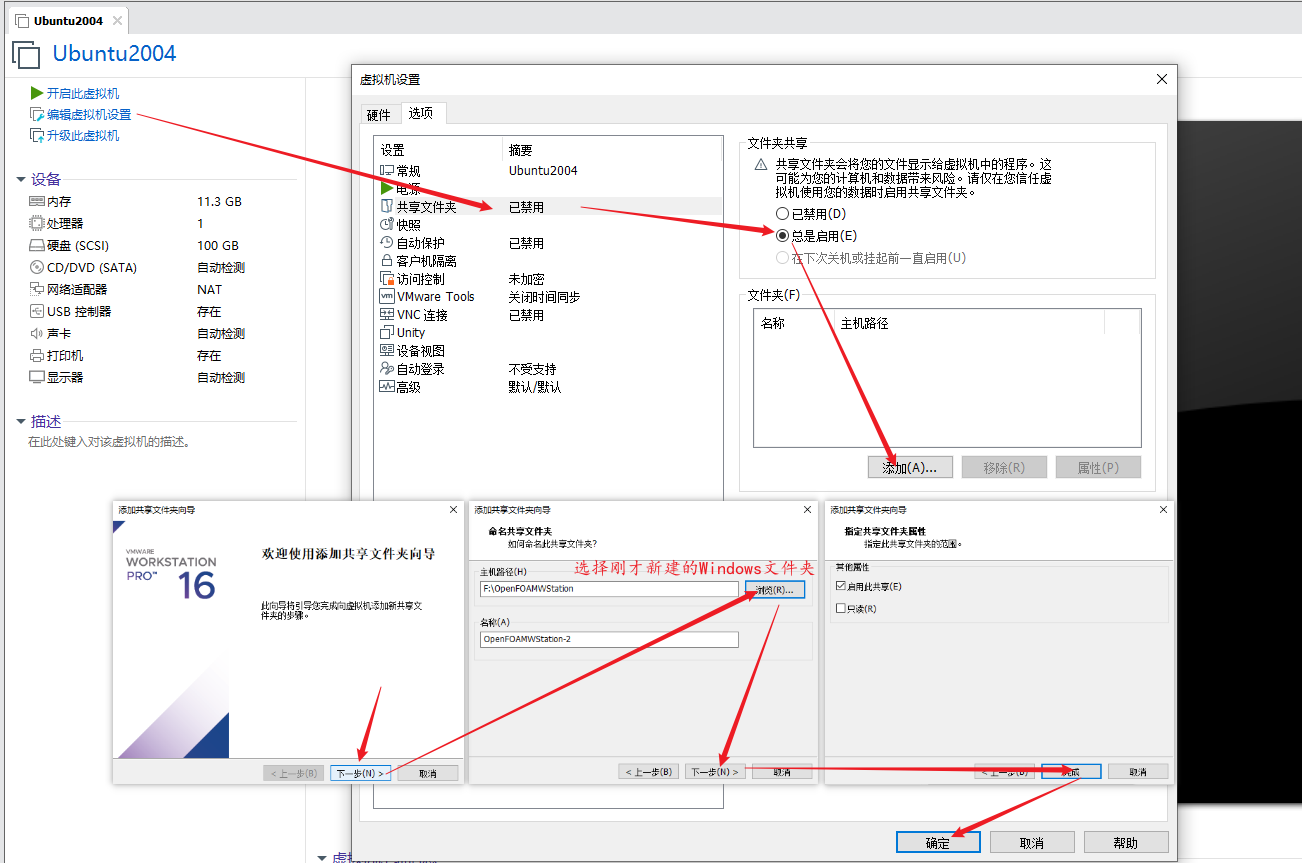
Task: Click the 属性(P) button
Action: [1098, 468]
